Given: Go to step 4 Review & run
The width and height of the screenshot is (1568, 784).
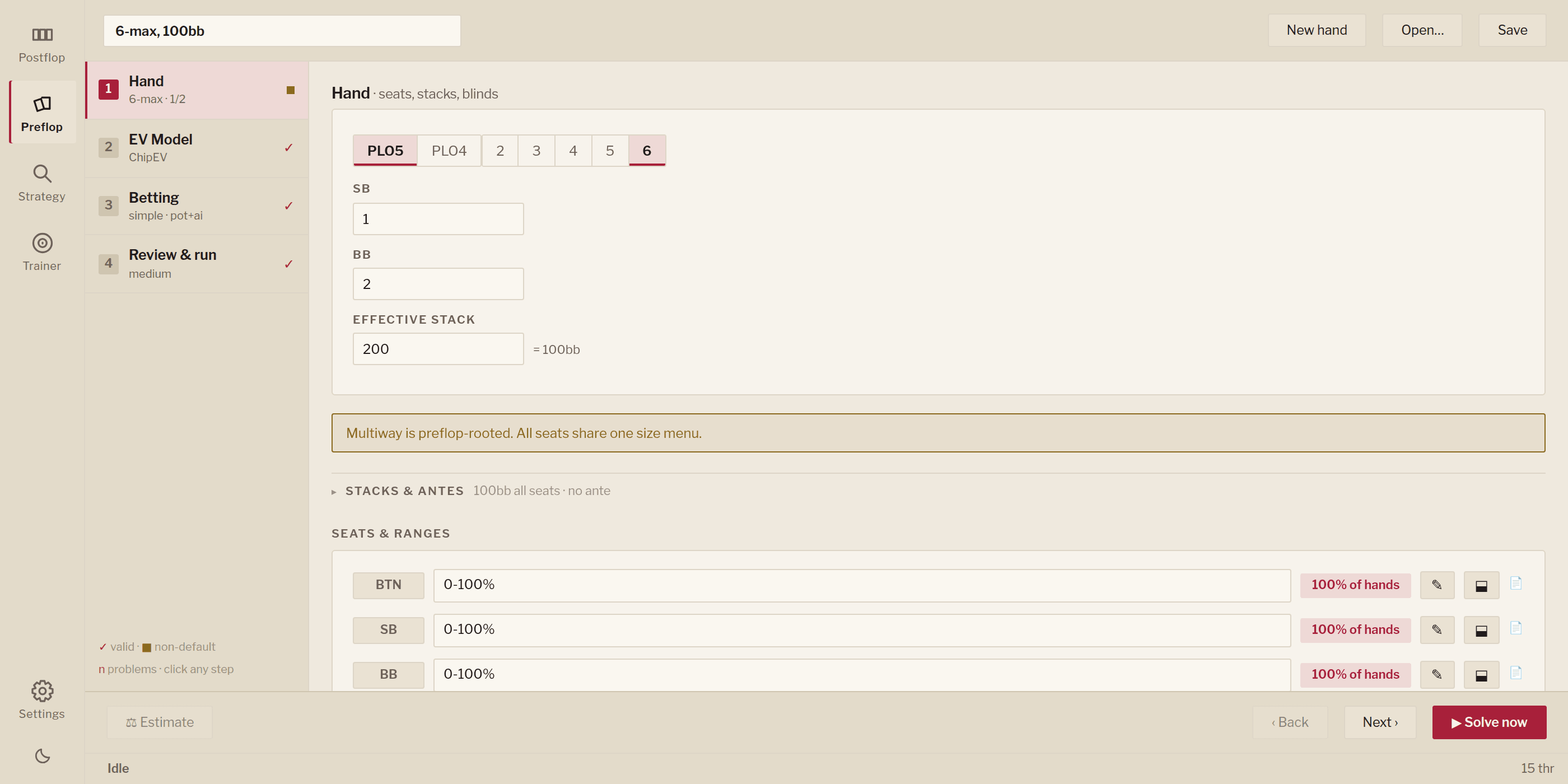Looking at the screenshot, I should coord(197,264).
